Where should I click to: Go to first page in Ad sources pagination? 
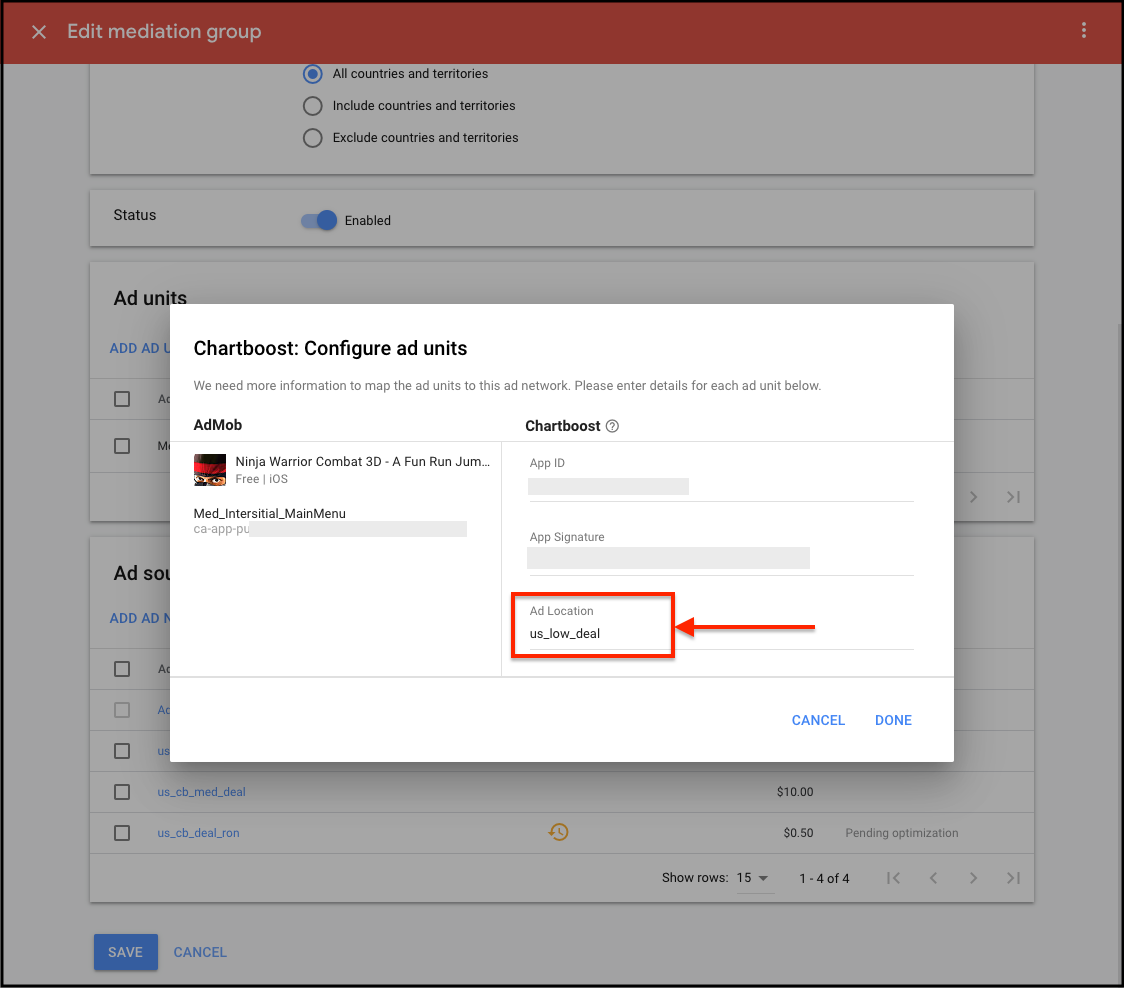point(893,878)
